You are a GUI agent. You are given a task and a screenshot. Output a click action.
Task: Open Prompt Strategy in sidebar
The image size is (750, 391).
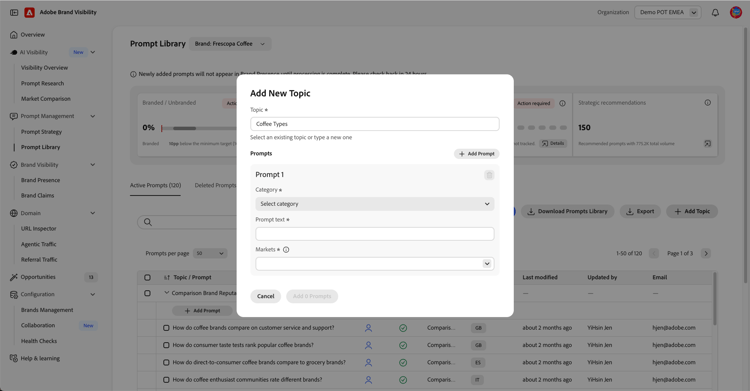point(41,132)
